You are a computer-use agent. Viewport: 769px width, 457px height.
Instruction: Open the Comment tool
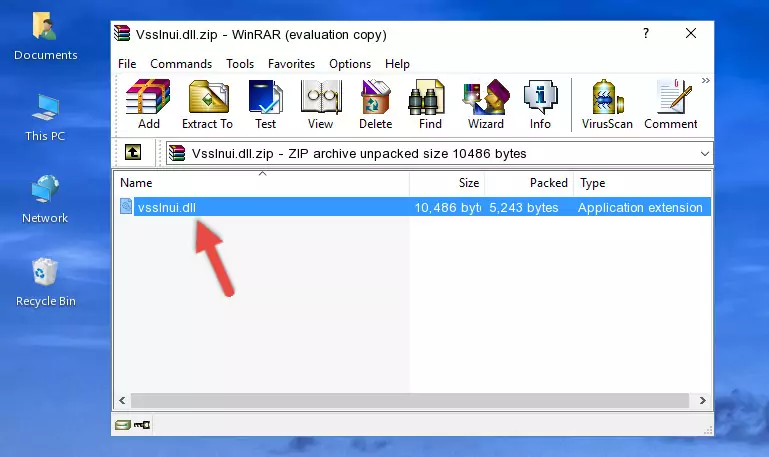[x=670, y=104]
